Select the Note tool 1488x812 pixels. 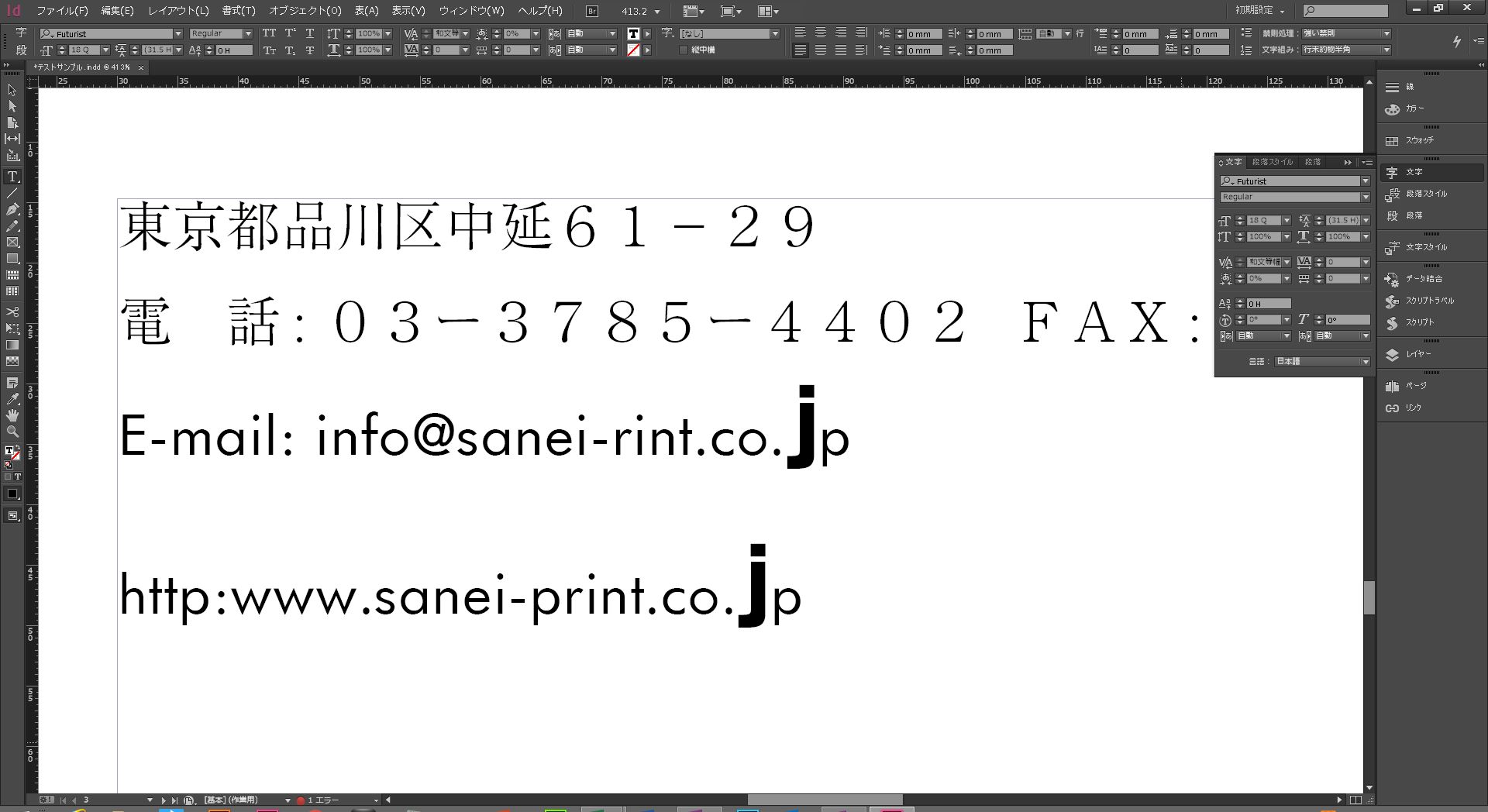click(x=12, y=383)
